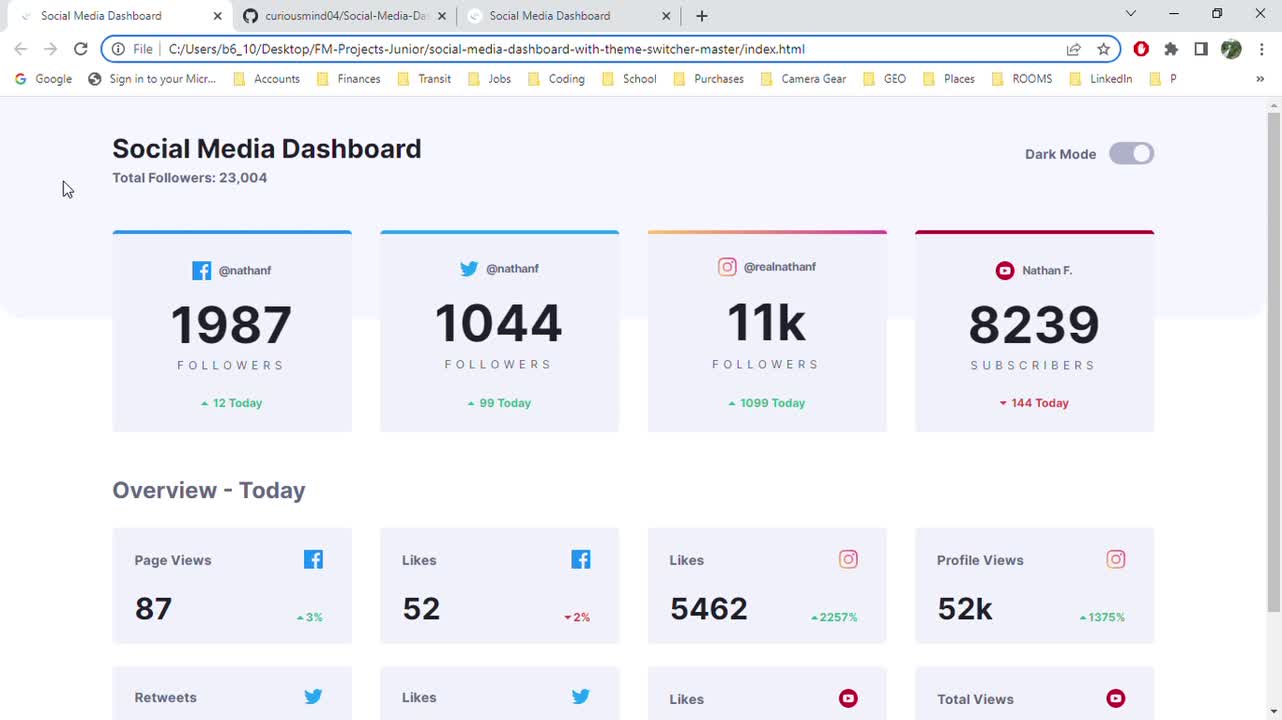
Task: Click the YouTube 8239 subscribers card
Action: click(x=1034, y=331)
